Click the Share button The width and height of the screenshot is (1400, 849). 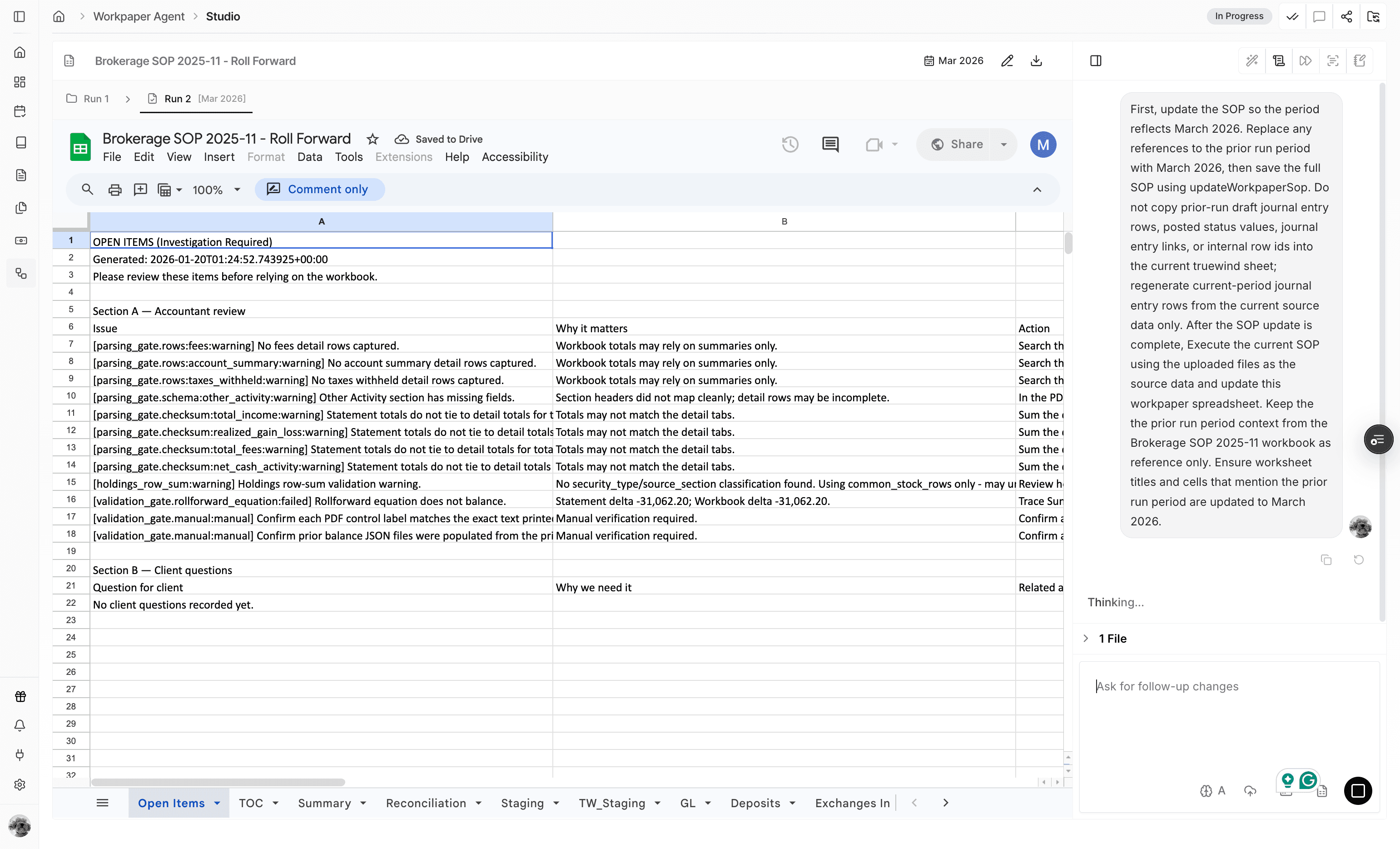958,145
